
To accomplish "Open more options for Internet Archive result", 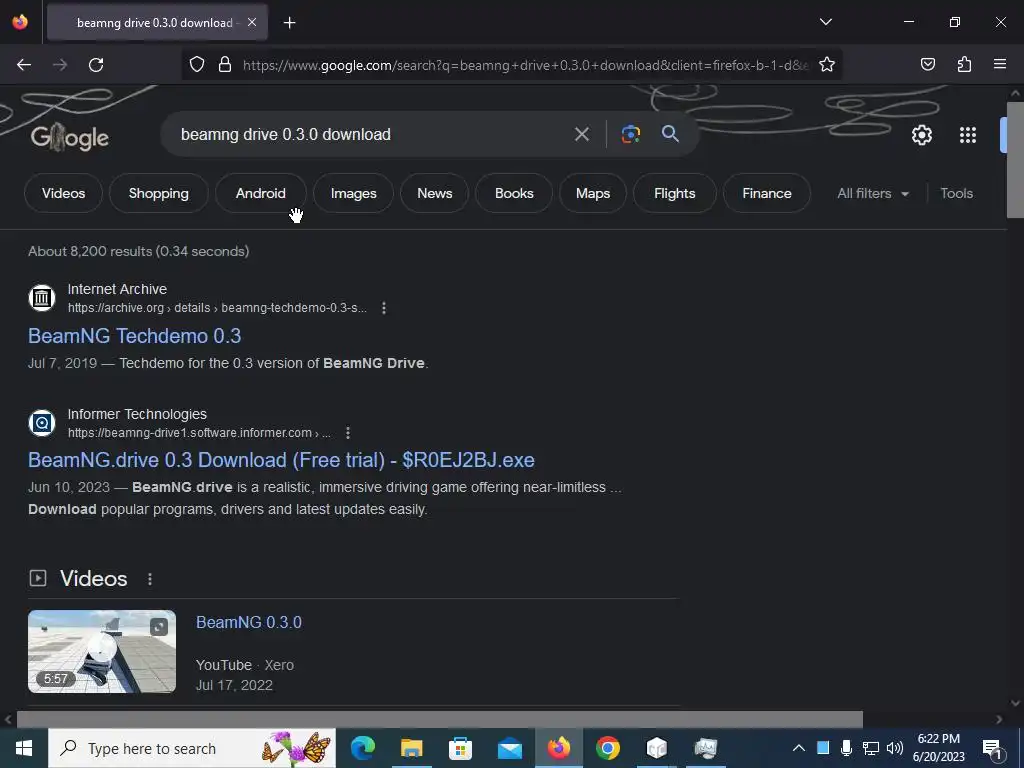I will (384, 308).
